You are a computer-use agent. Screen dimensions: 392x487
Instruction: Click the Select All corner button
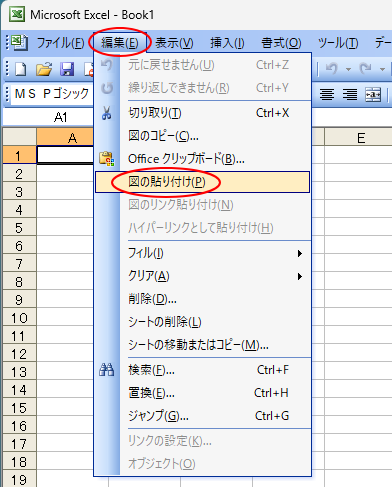tap(19, 137)
